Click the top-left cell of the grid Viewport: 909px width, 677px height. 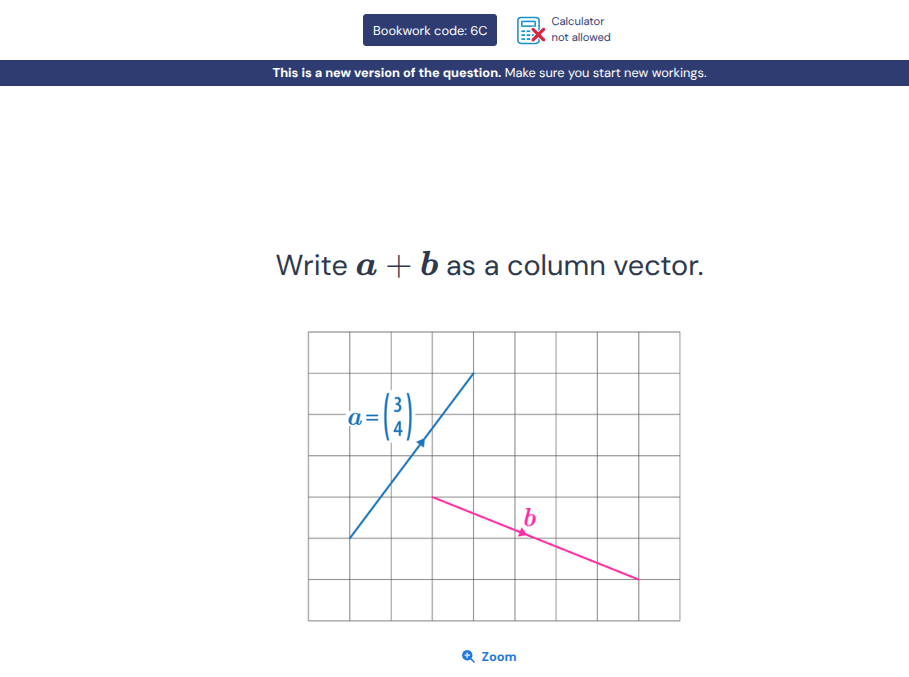328,353
